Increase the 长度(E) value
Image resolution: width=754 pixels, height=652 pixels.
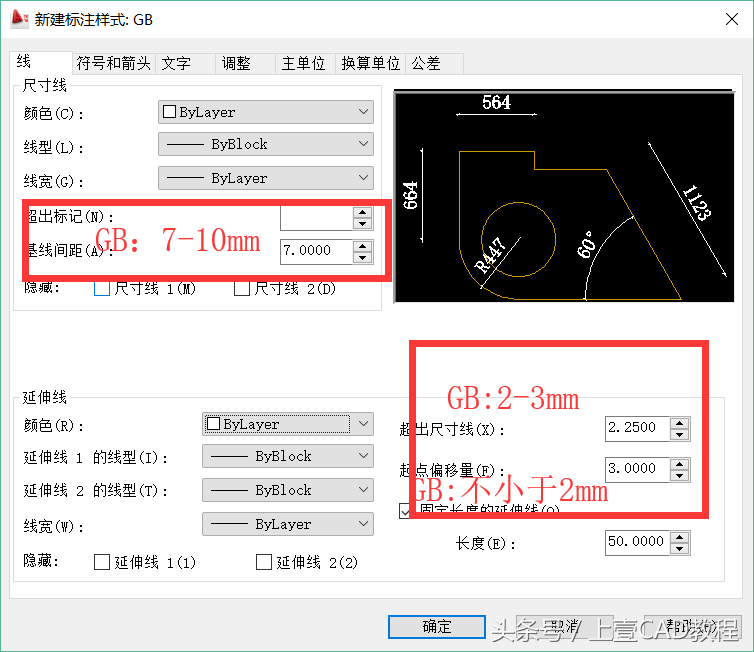coord(679,538)
